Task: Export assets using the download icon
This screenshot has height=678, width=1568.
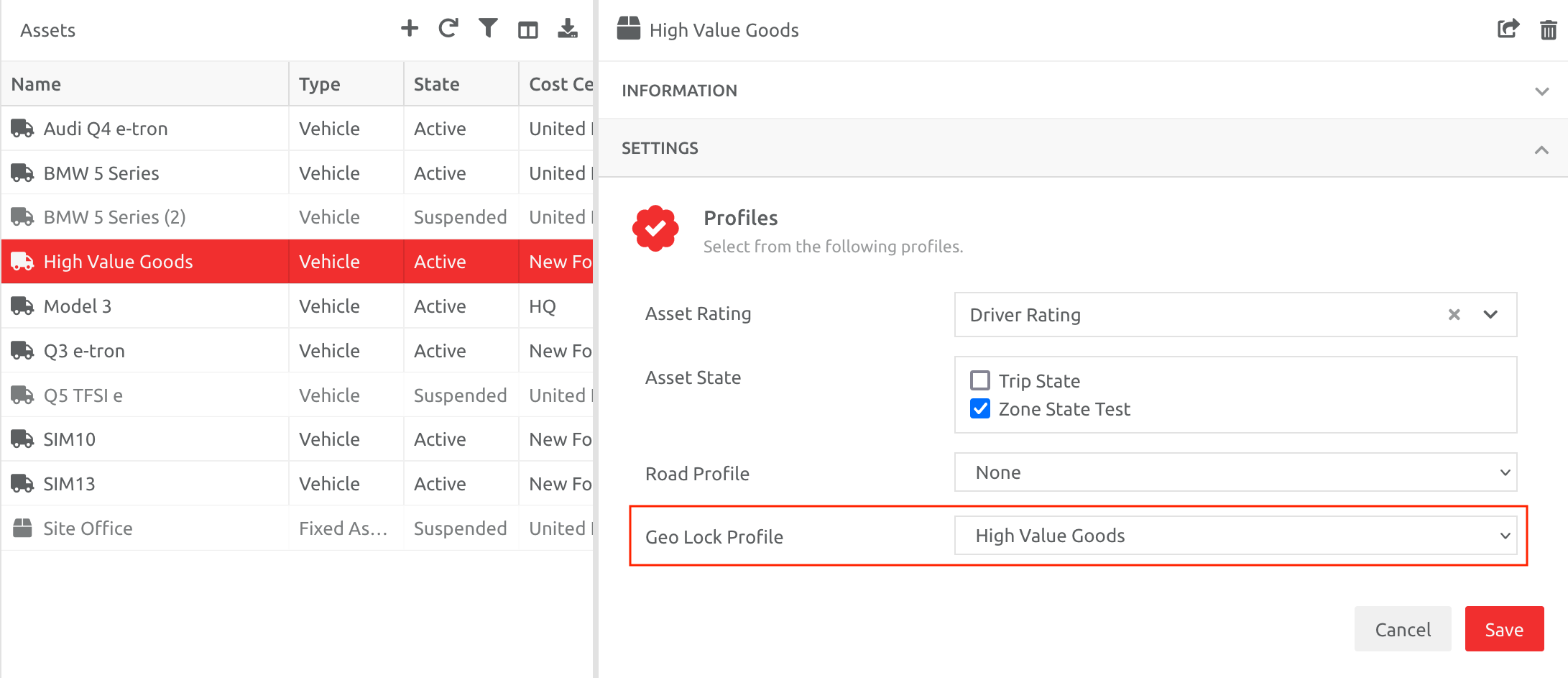Action: [568, 29]
